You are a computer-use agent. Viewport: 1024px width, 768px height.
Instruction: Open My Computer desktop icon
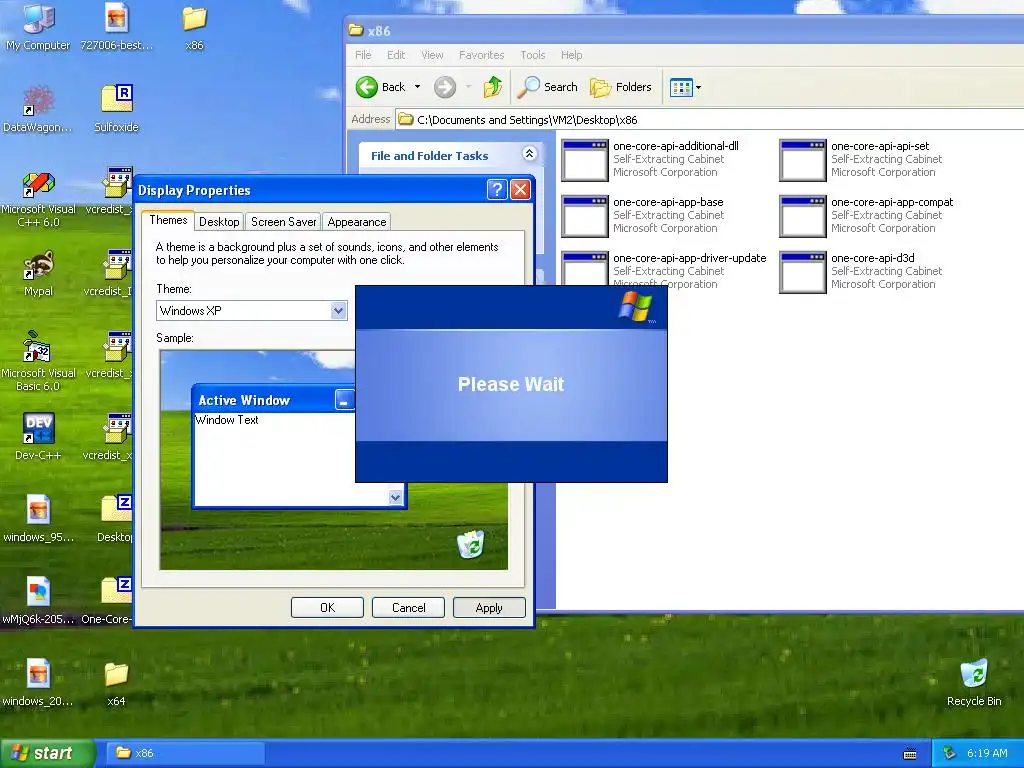point(38,26)
